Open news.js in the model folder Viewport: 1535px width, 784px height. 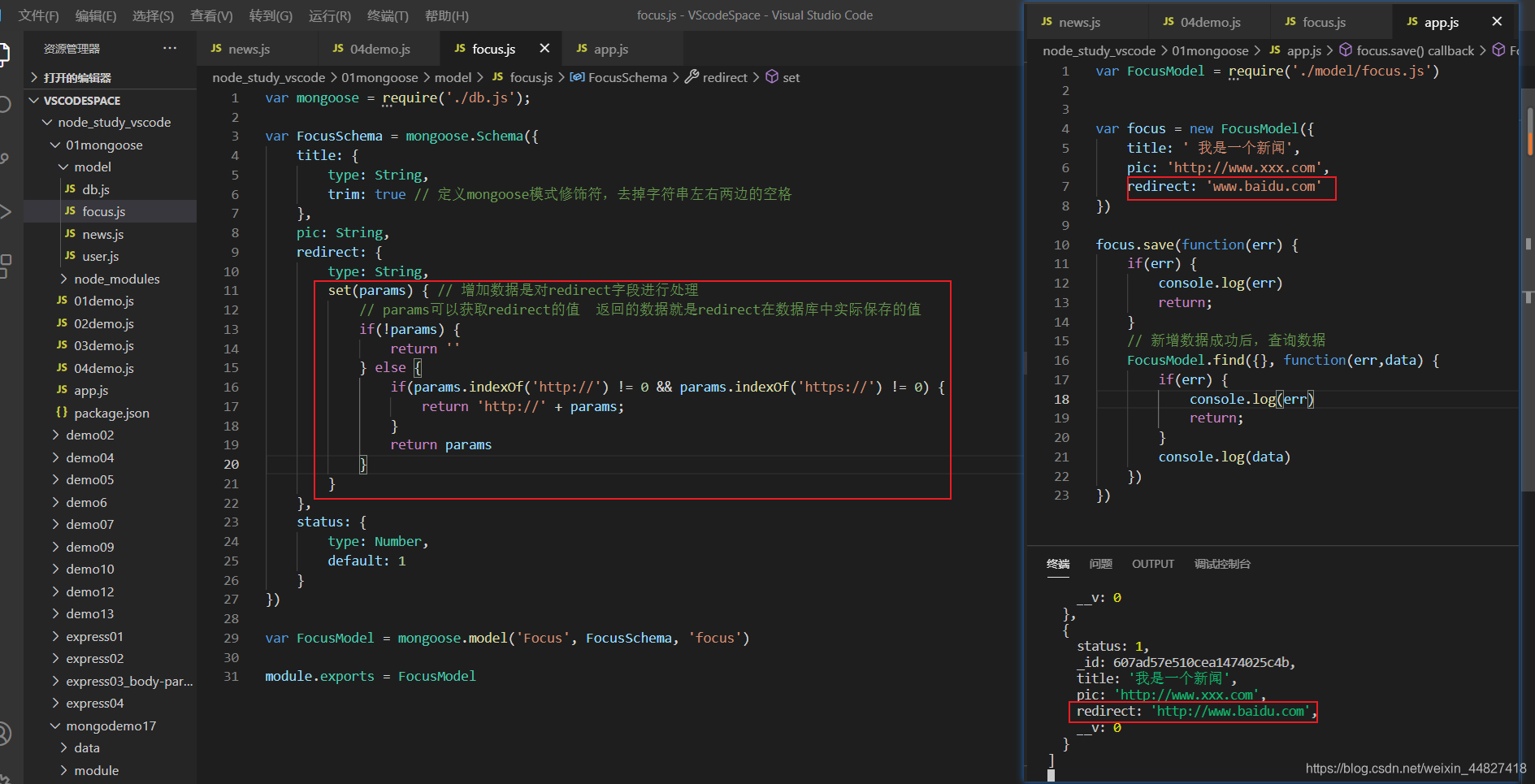[x=111, y=234]
